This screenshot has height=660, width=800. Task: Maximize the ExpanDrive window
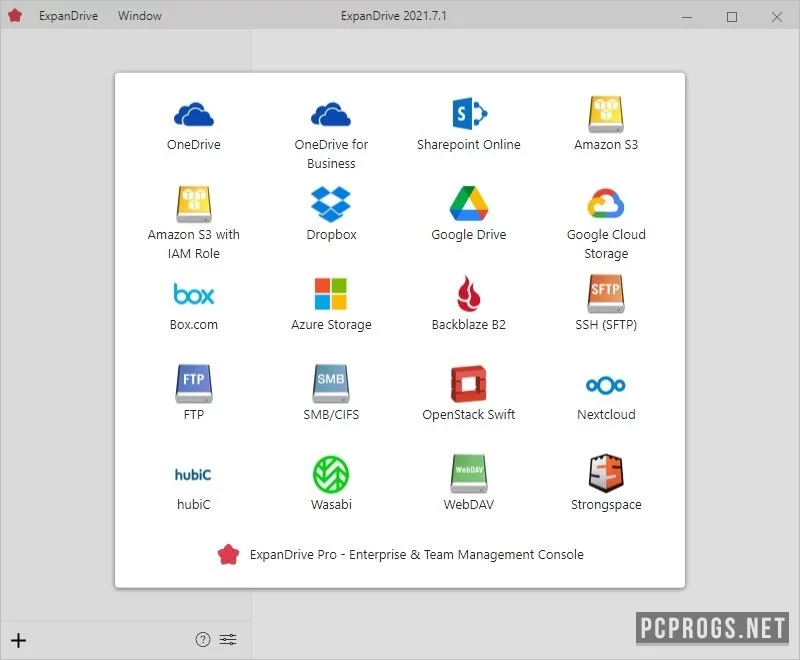coord(732,17)
